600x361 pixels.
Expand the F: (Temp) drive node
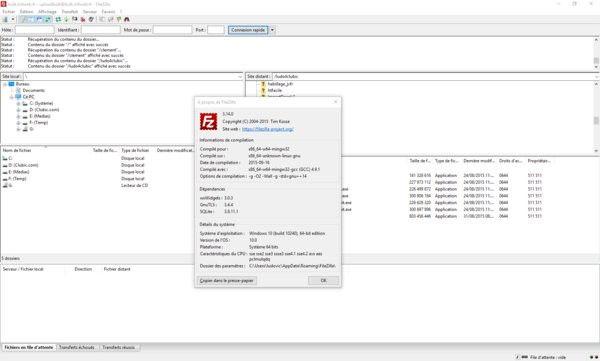click(x=18, y=123)
